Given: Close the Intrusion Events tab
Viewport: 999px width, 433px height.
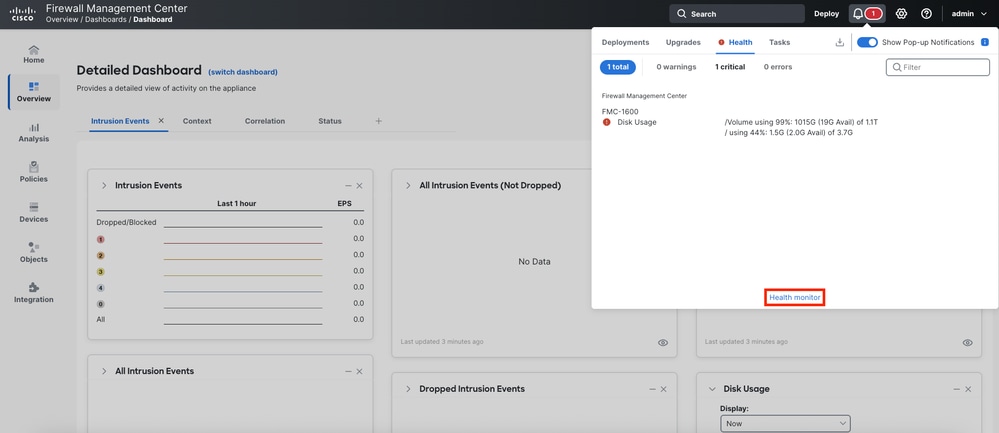Looking at the screenshot, I should tap(161, 120).
